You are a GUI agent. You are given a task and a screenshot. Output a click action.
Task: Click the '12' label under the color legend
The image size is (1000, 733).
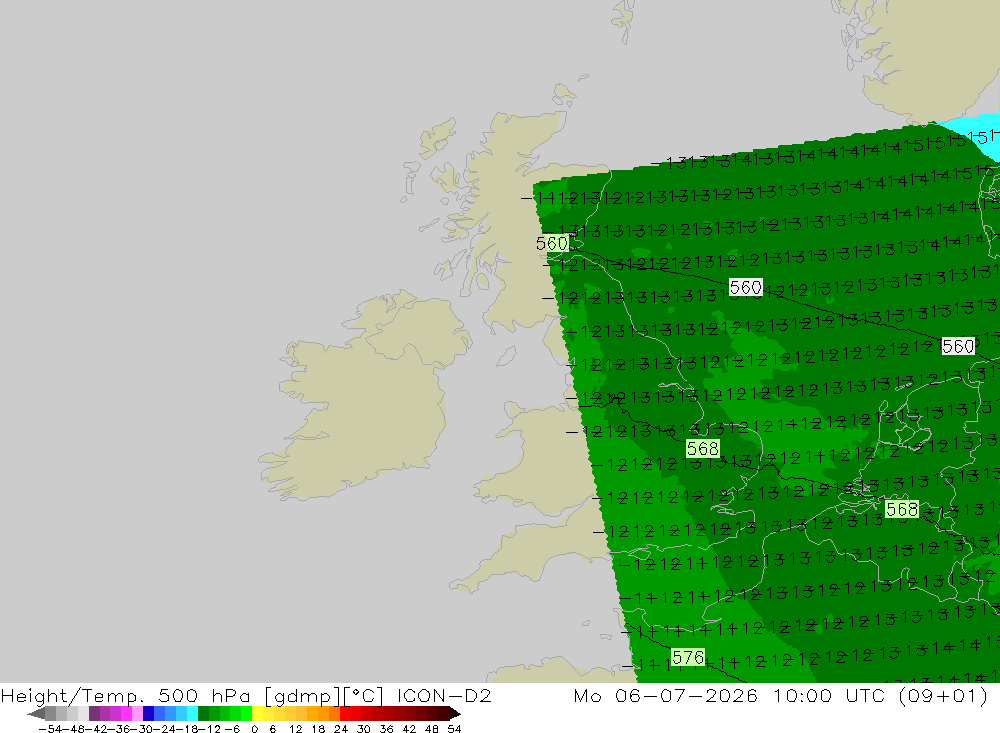(296, 729)
